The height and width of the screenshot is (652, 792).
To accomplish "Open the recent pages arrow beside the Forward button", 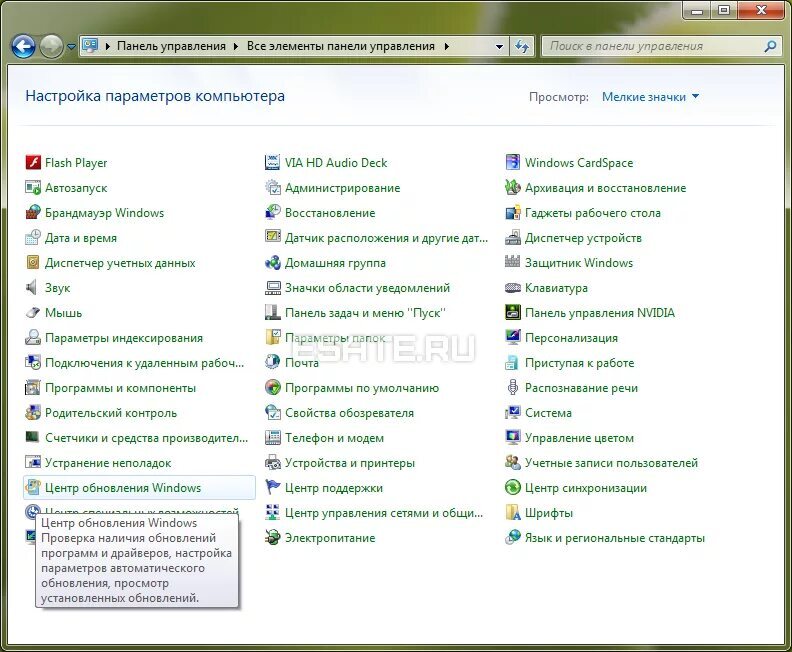I will pos(71,46).
